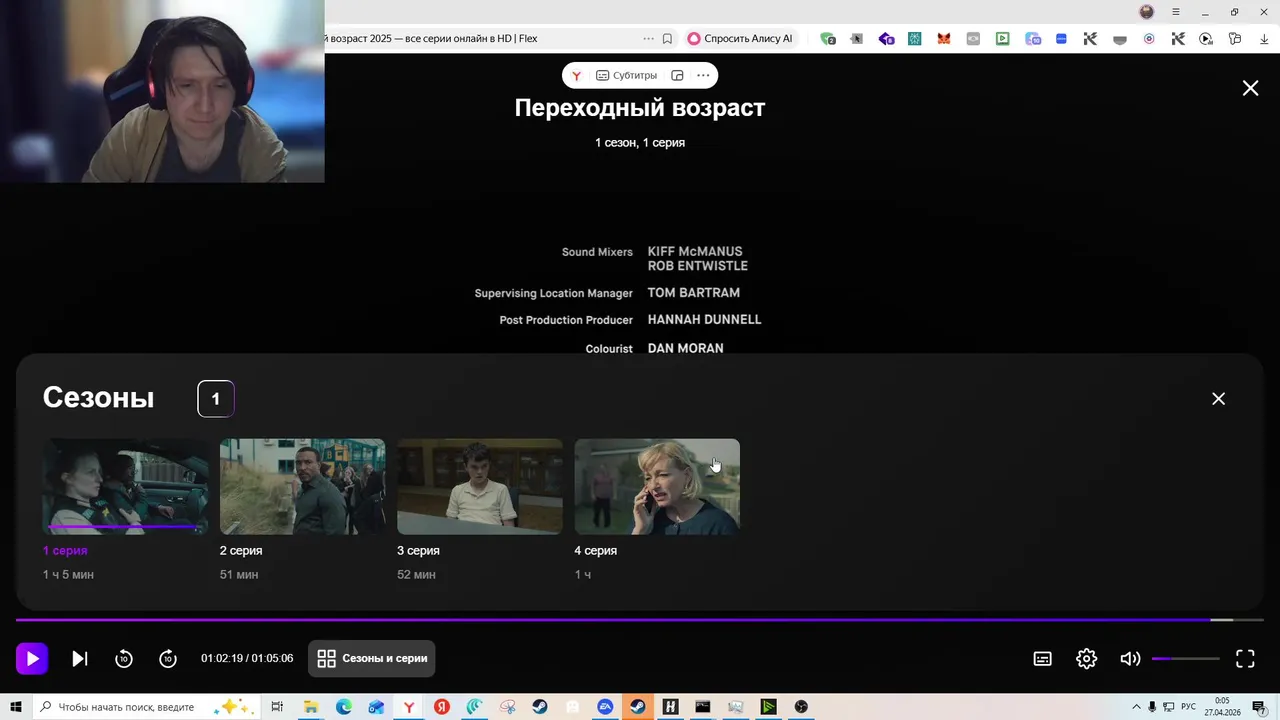Click Спросить Алису AI button

click(x=740, y=38)
